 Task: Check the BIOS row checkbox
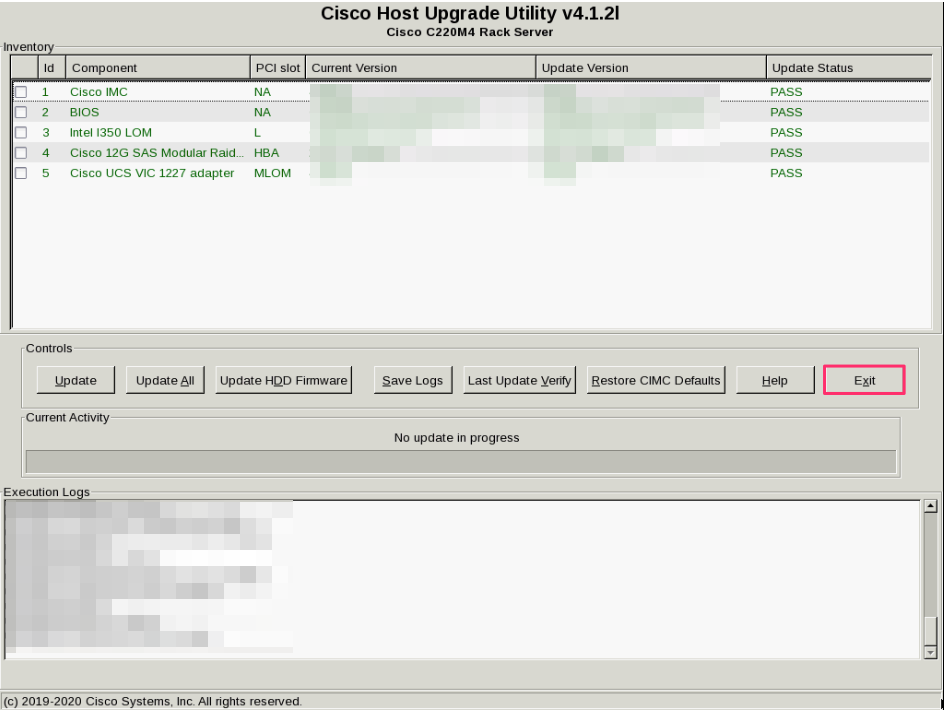click(x=21, y=113)
